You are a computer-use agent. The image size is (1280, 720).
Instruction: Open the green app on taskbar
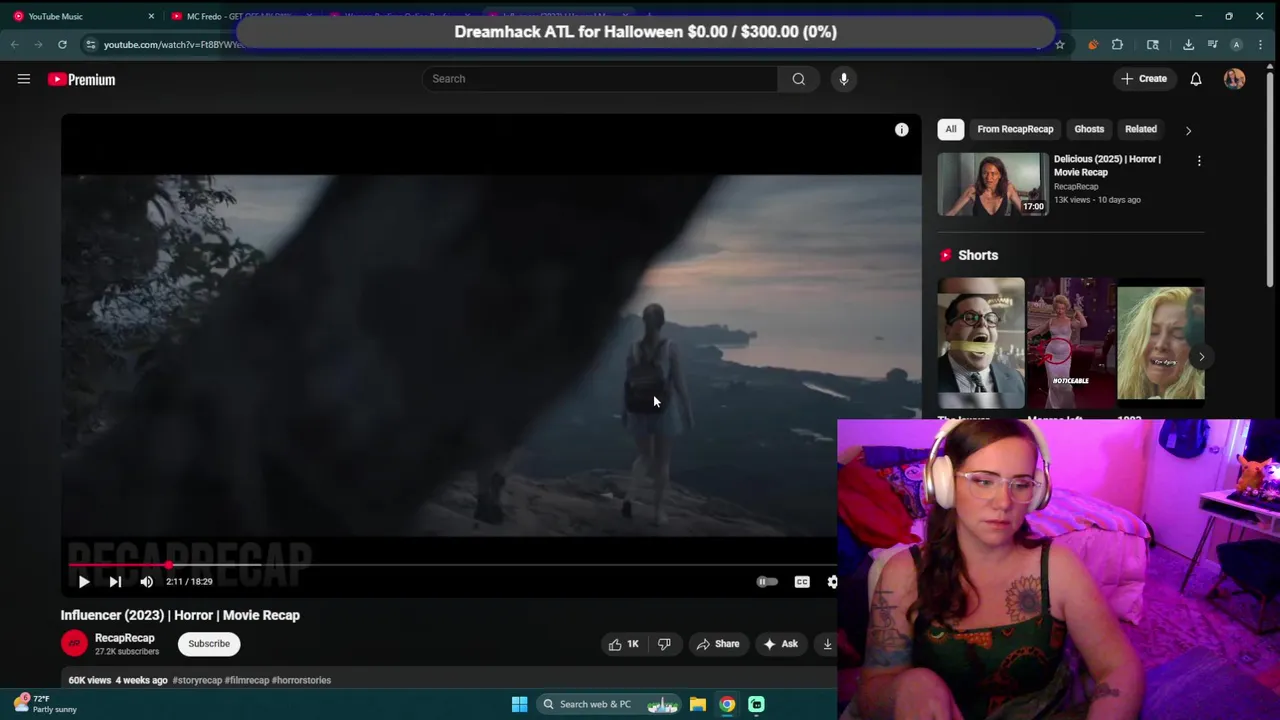[756, 704]
